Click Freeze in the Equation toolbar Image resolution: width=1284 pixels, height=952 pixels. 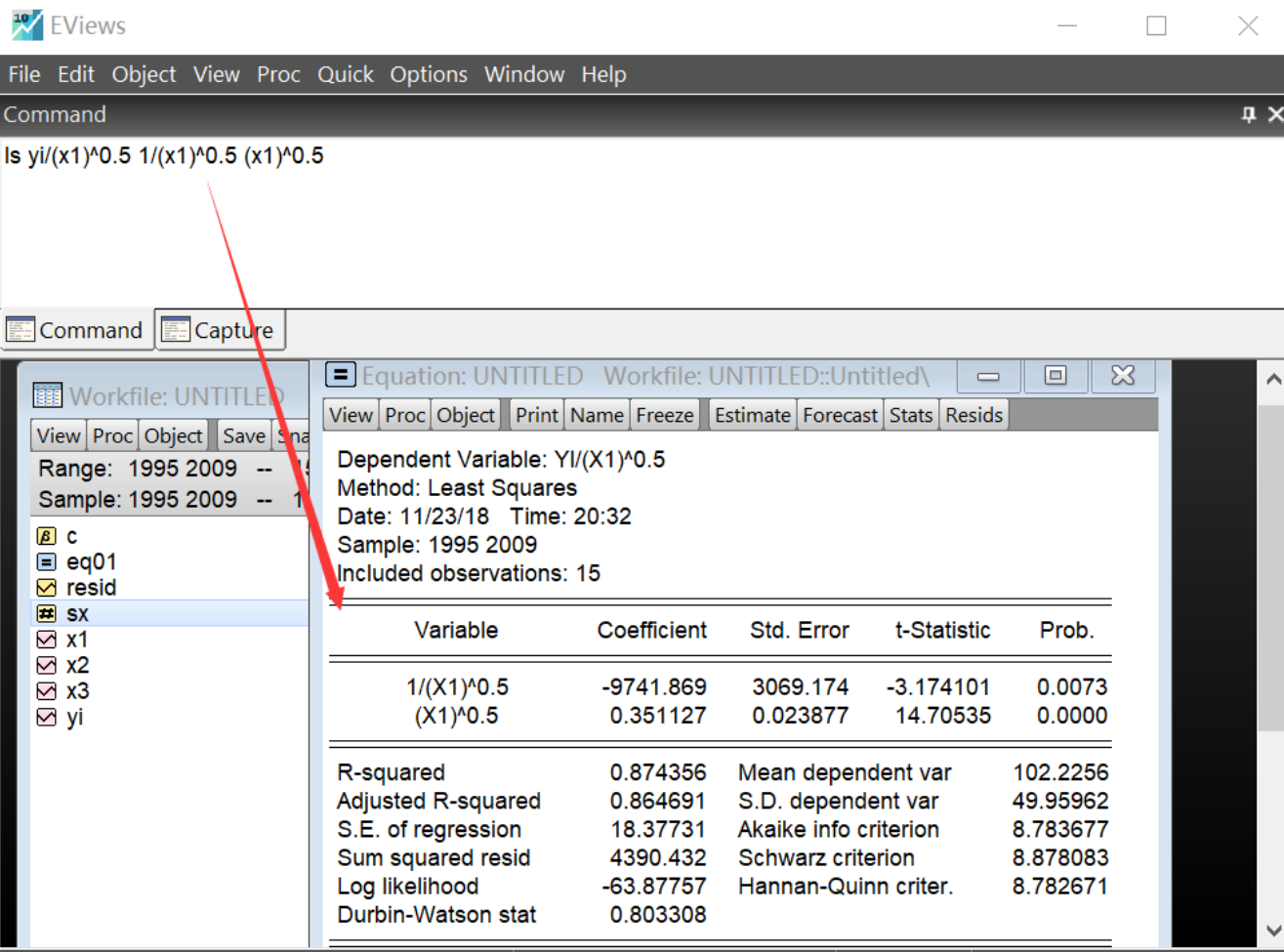665,415
